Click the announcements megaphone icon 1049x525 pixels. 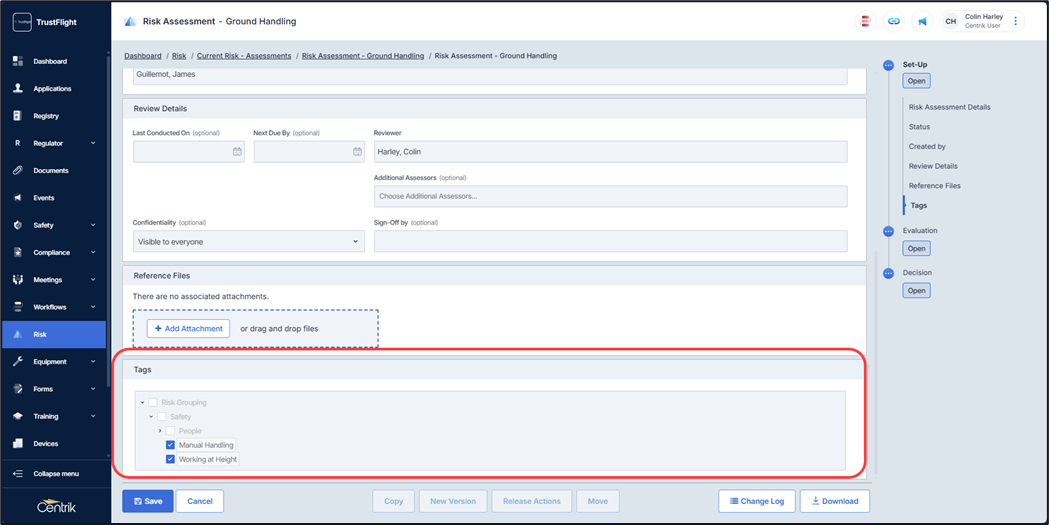922,21
